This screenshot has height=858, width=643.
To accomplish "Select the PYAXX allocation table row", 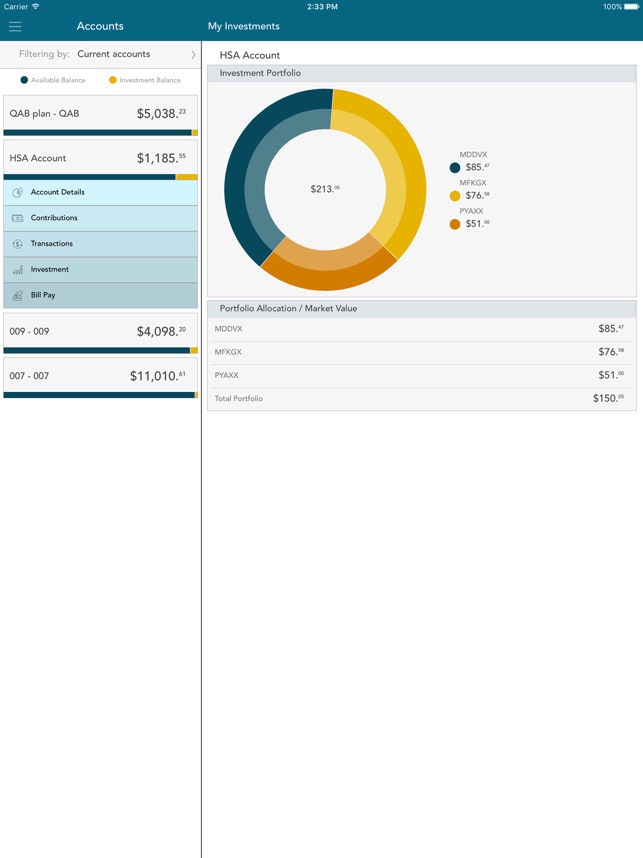I will (421, 375).
